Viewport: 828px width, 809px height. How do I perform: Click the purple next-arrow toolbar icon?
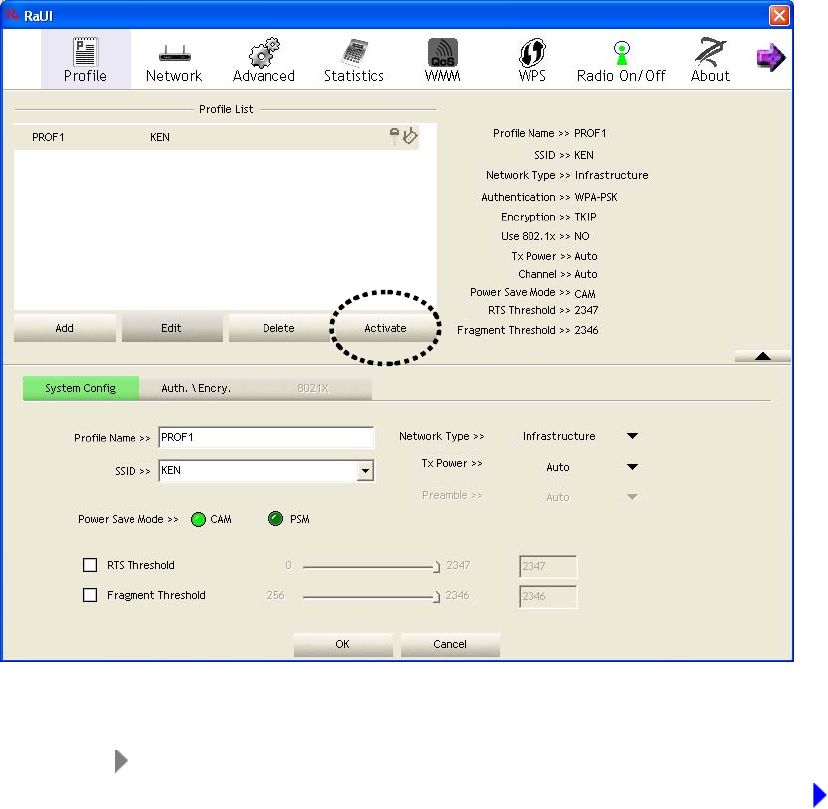771,57
